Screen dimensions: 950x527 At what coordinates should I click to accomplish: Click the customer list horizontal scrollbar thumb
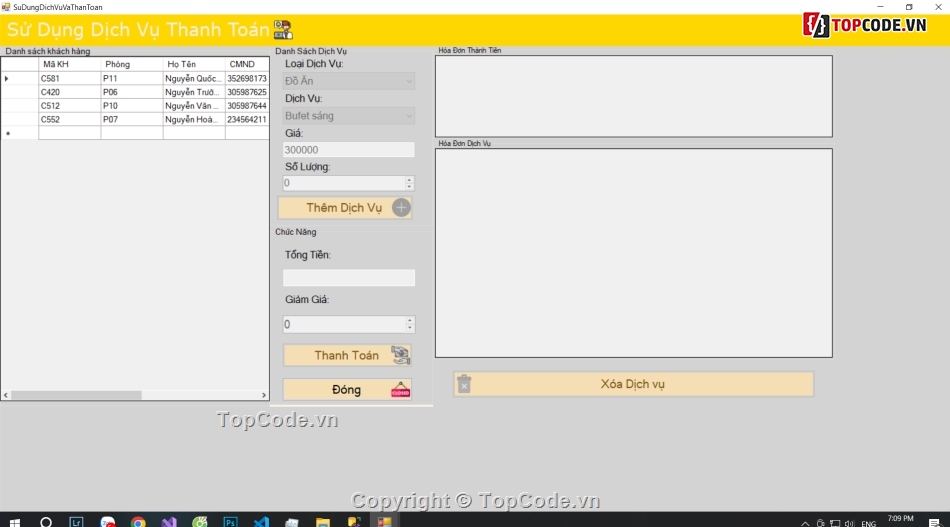click(x=76, y=395)
